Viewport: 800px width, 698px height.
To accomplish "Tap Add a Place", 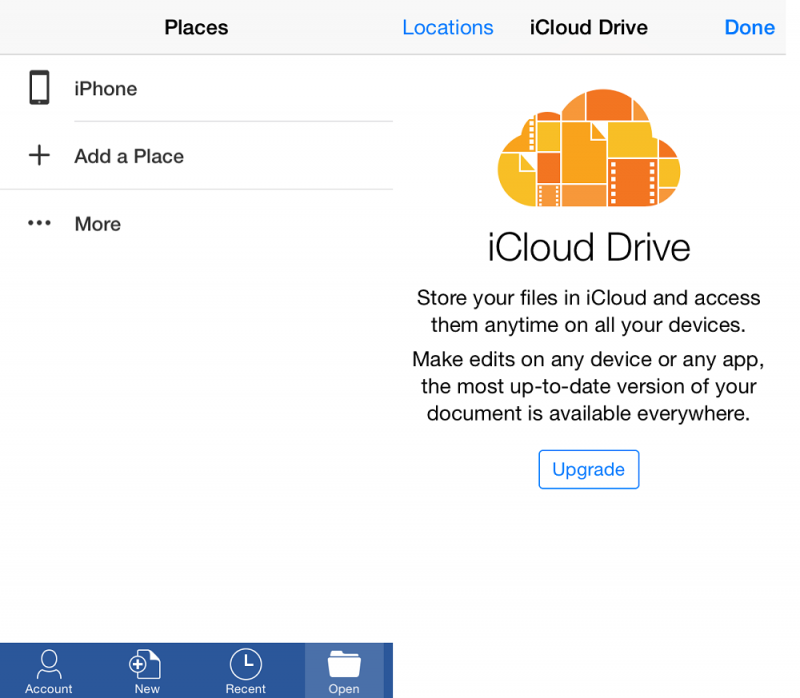I will 128,156.
